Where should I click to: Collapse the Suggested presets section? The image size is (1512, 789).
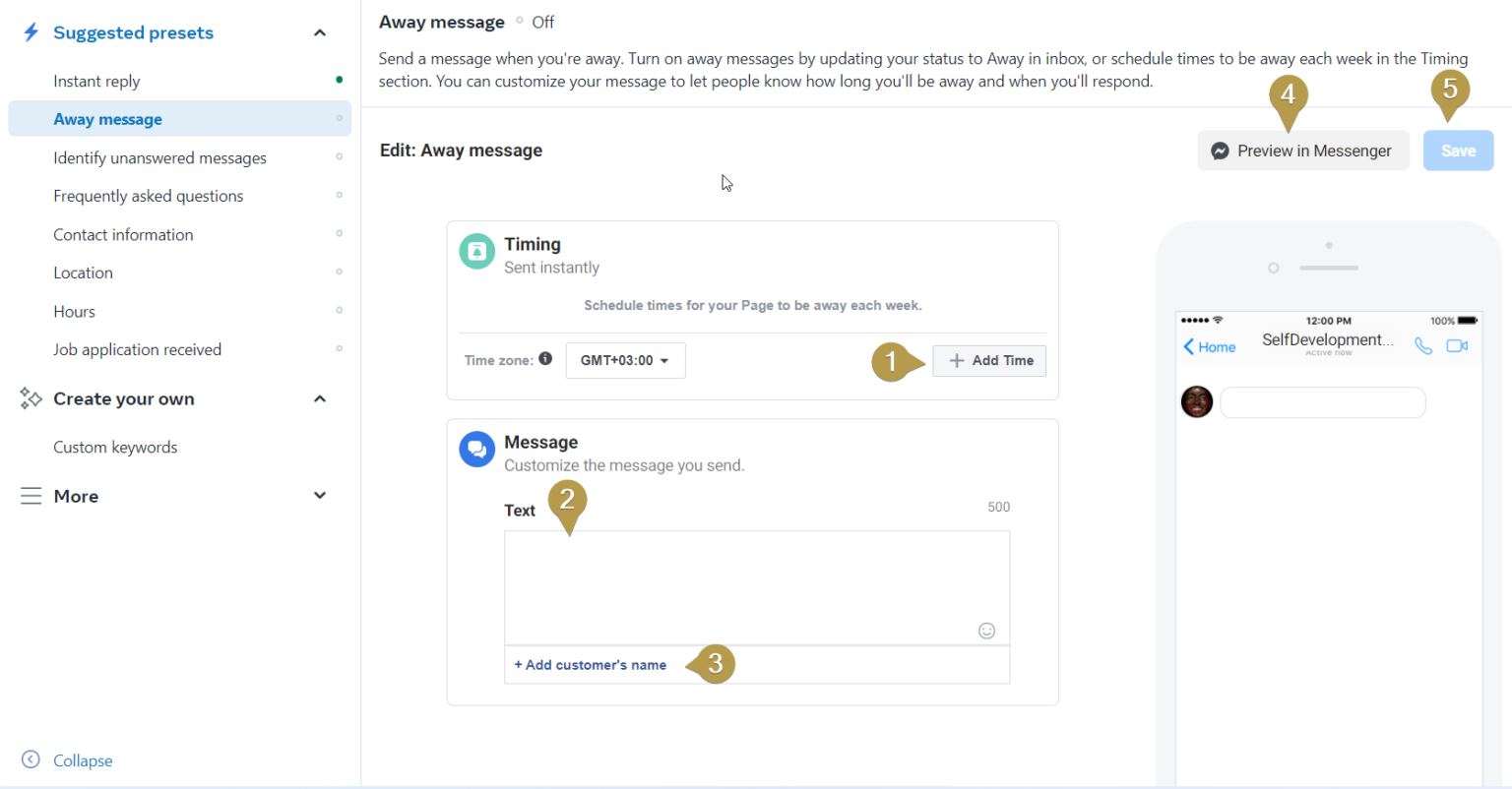320,32
